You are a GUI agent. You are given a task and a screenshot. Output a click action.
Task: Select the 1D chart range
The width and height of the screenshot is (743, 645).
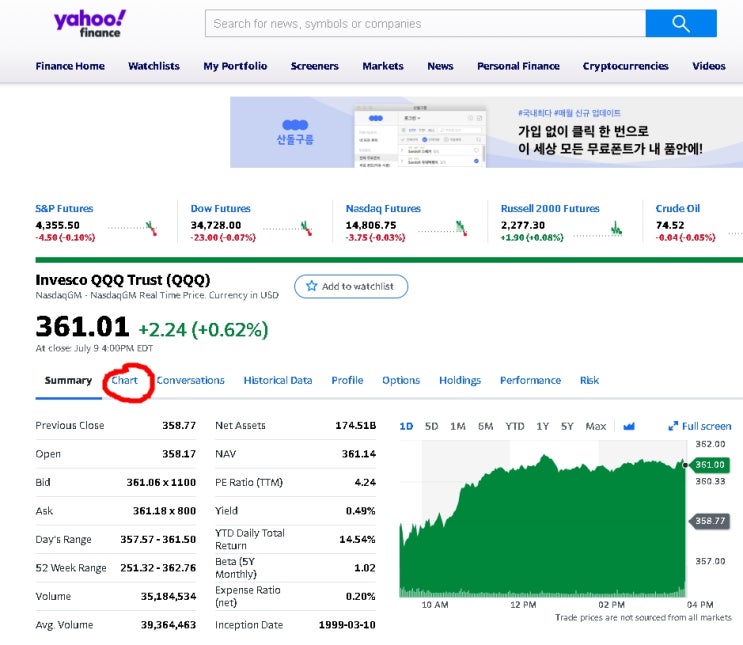pos(406,426)
